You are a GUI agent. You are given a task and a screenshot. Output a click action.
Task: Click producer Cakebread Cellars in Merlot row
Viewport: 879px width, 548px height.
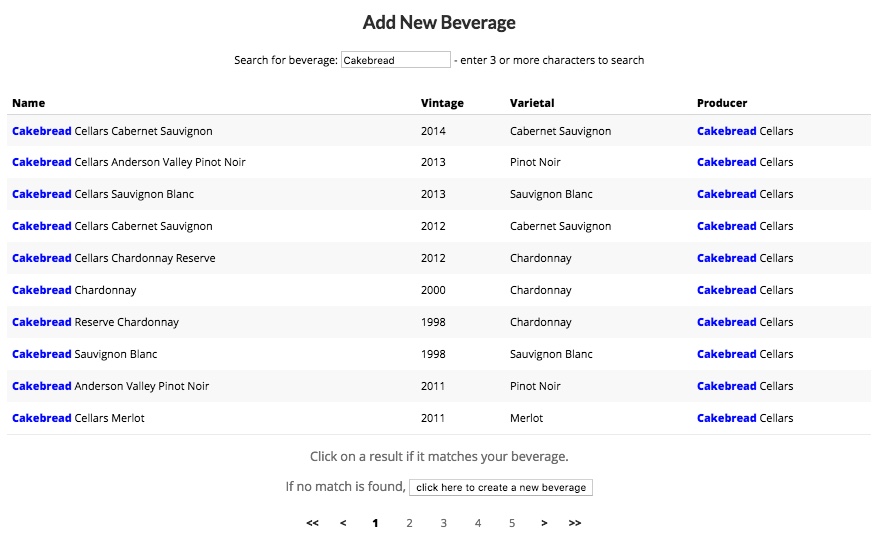point(745,418)
